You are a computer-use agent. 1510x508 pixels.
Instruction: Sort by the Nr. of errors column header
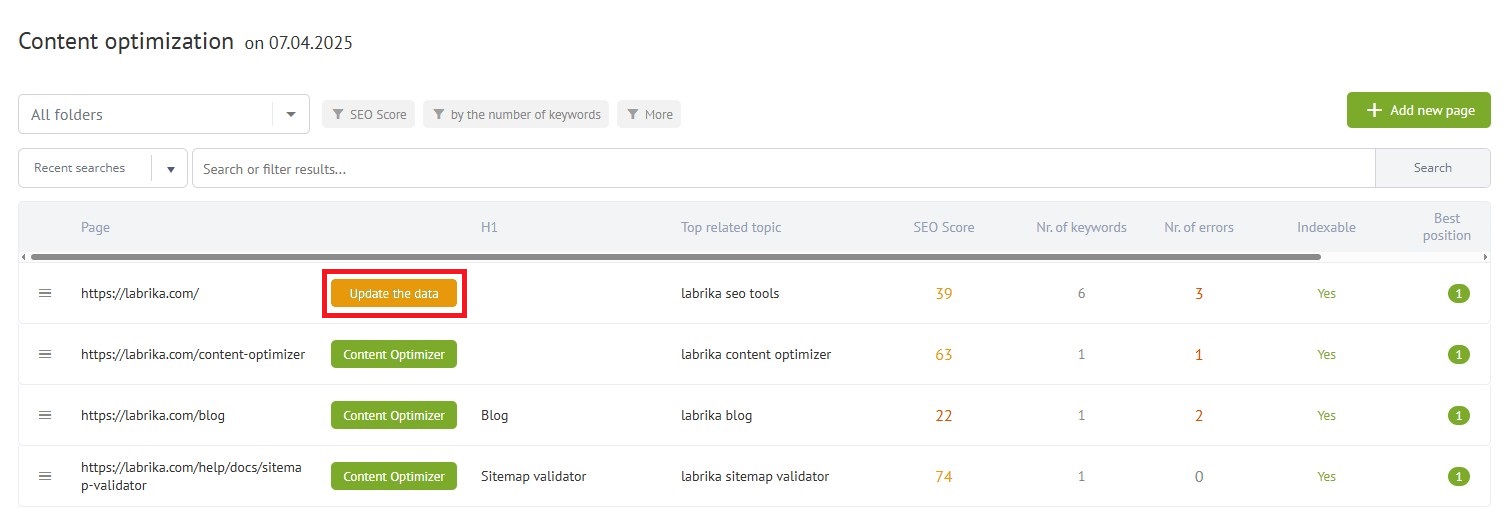pos(1198,228)
